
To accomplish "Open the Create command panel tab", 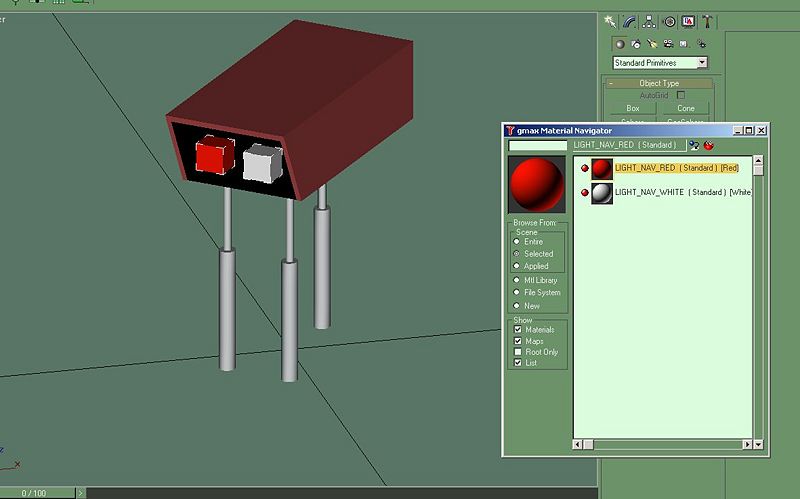I will pyautogui.click(x=610, y=21).
